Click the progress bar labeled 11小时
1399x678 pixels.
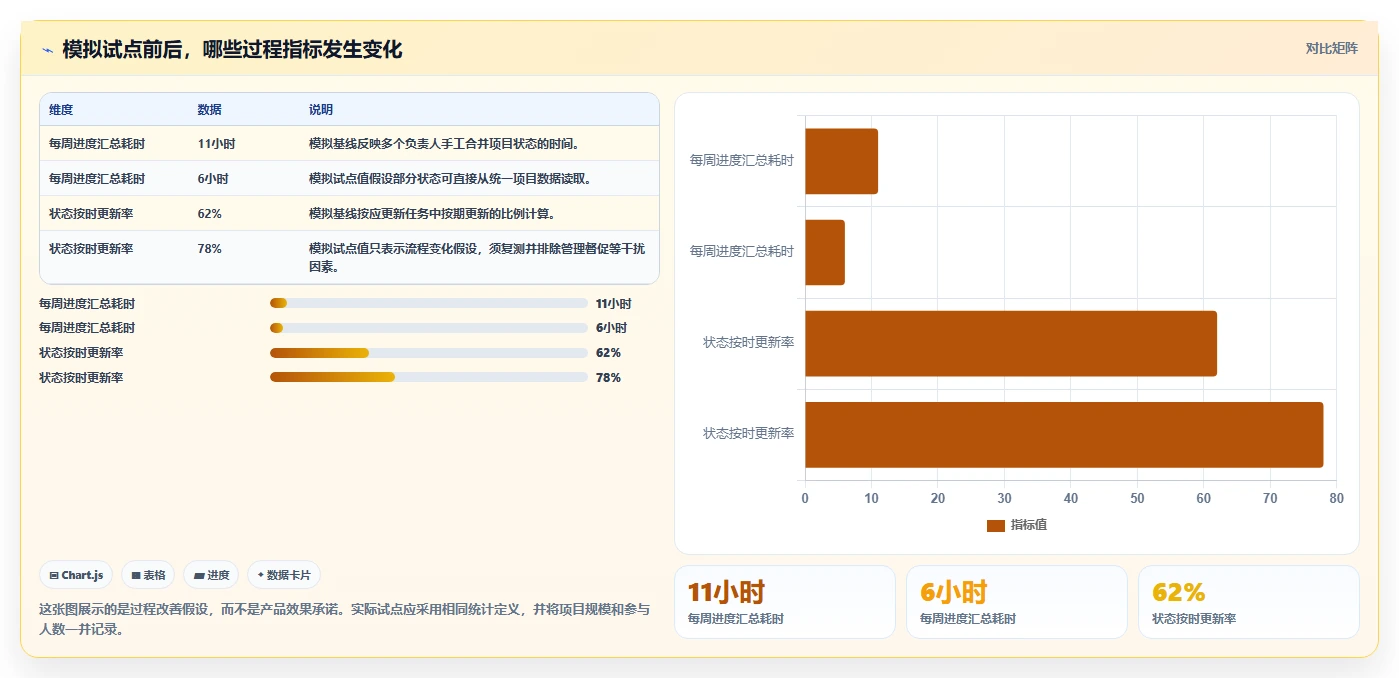point(429,303)
